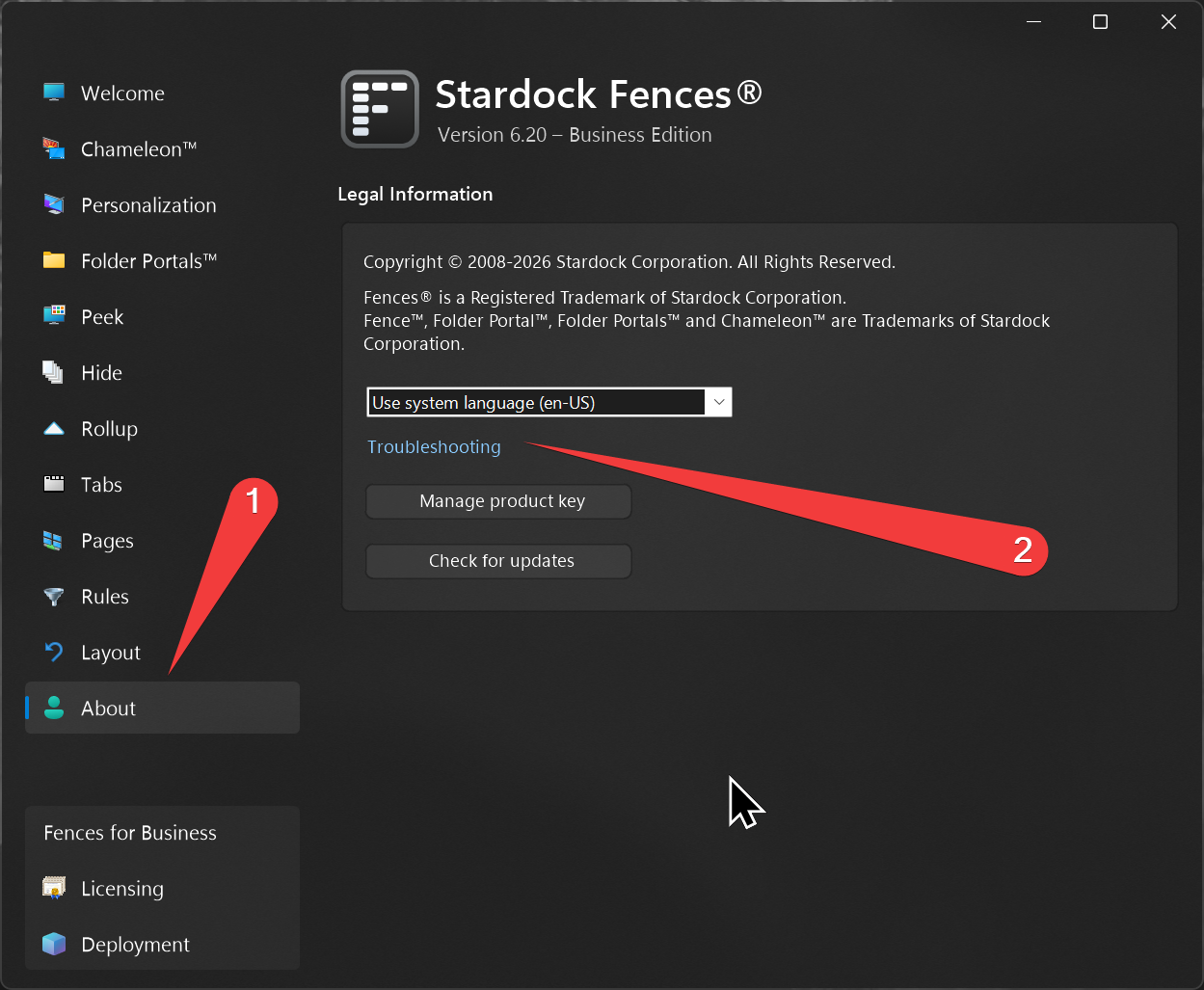1204x990 pixels.
Task: Click the Welcome monitor icon in sidebar
Action: pos(54,93)
